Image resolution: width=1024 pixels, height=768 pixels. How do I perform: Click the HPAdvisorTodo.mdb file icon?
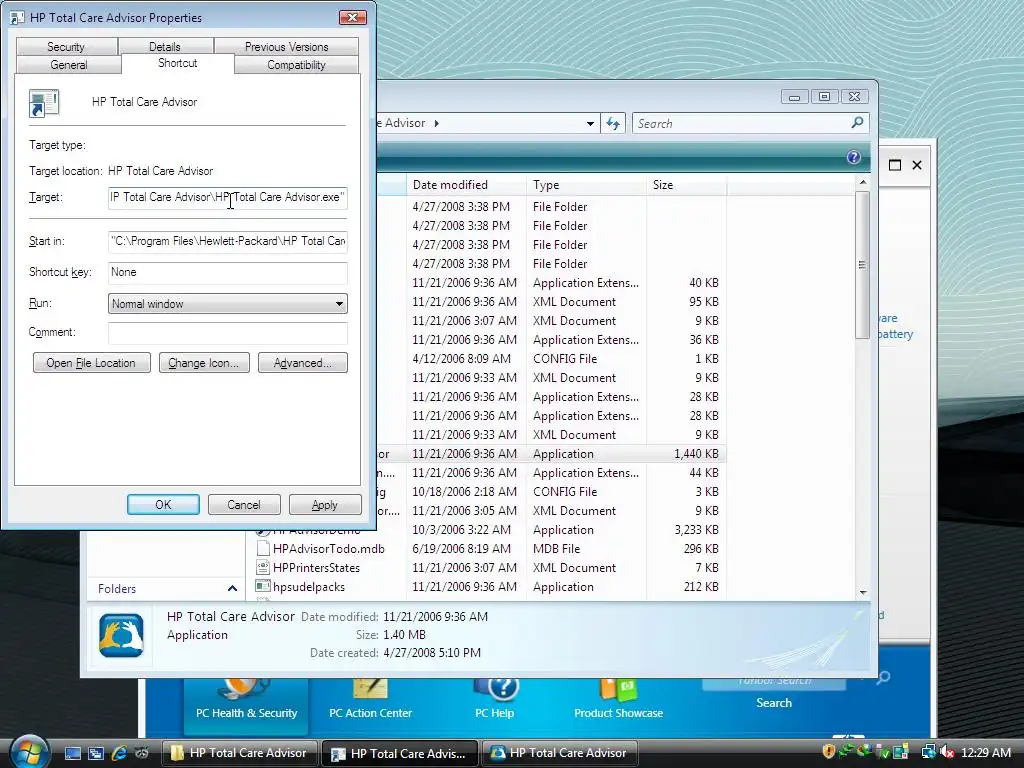[263, 549]
